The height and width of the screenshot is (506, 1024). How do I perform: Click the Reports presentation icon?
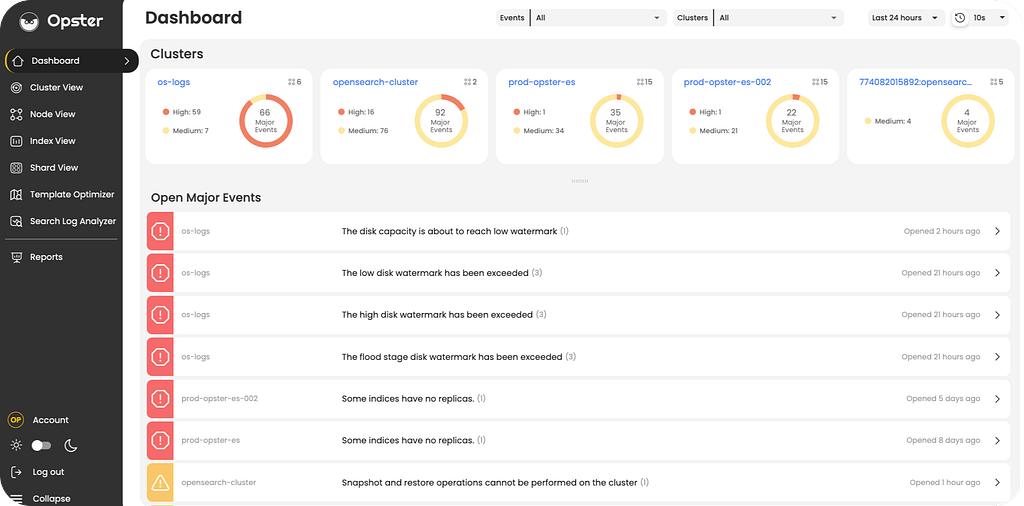click(16, 257)
